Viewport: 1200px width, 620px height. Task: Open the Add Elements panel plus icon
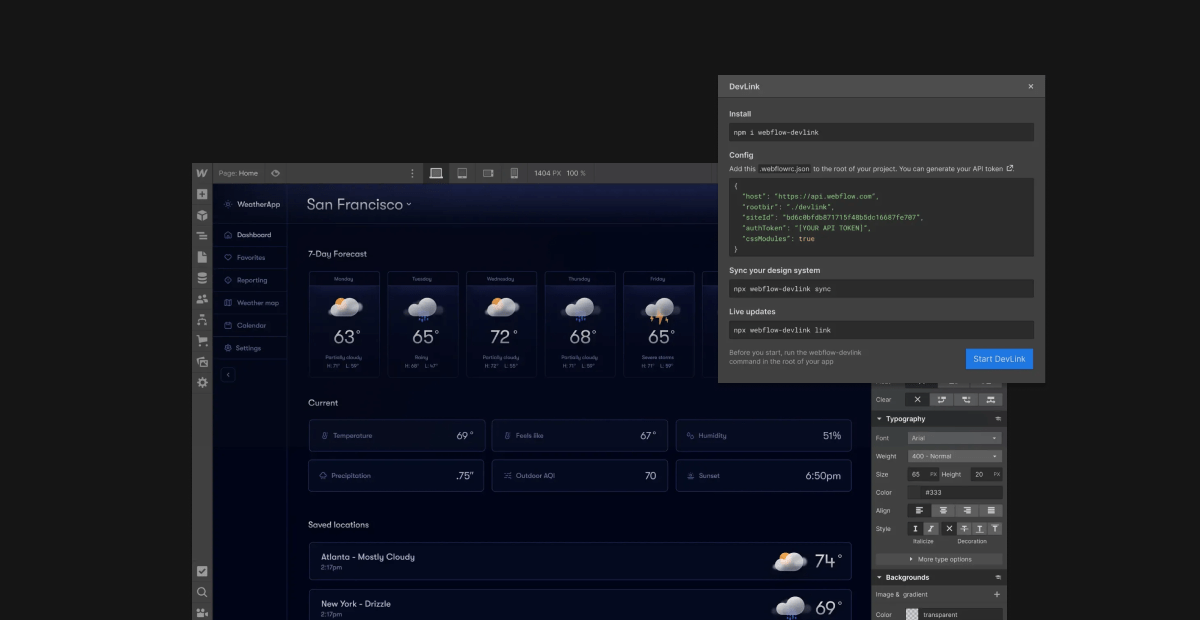202,194
